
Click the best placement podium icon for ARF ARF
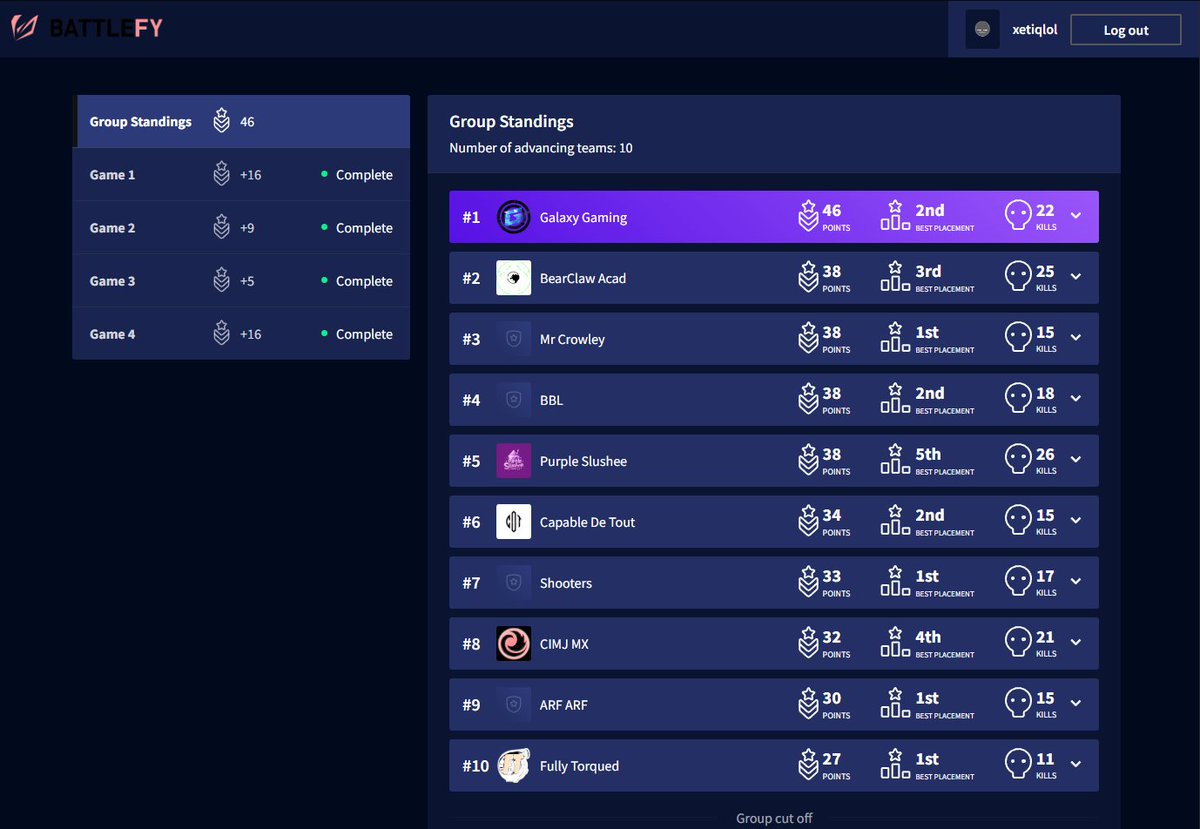[x=895, y=704]
